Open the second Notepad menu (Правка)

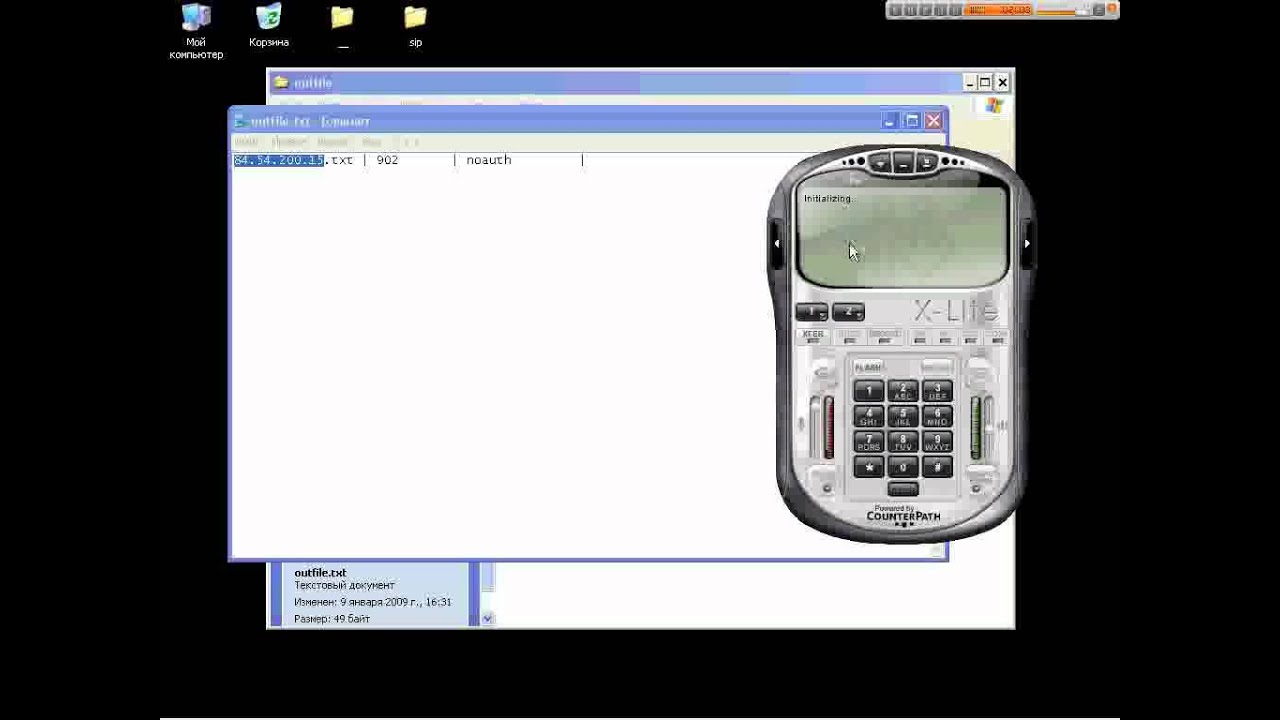[x=289, y=142]
